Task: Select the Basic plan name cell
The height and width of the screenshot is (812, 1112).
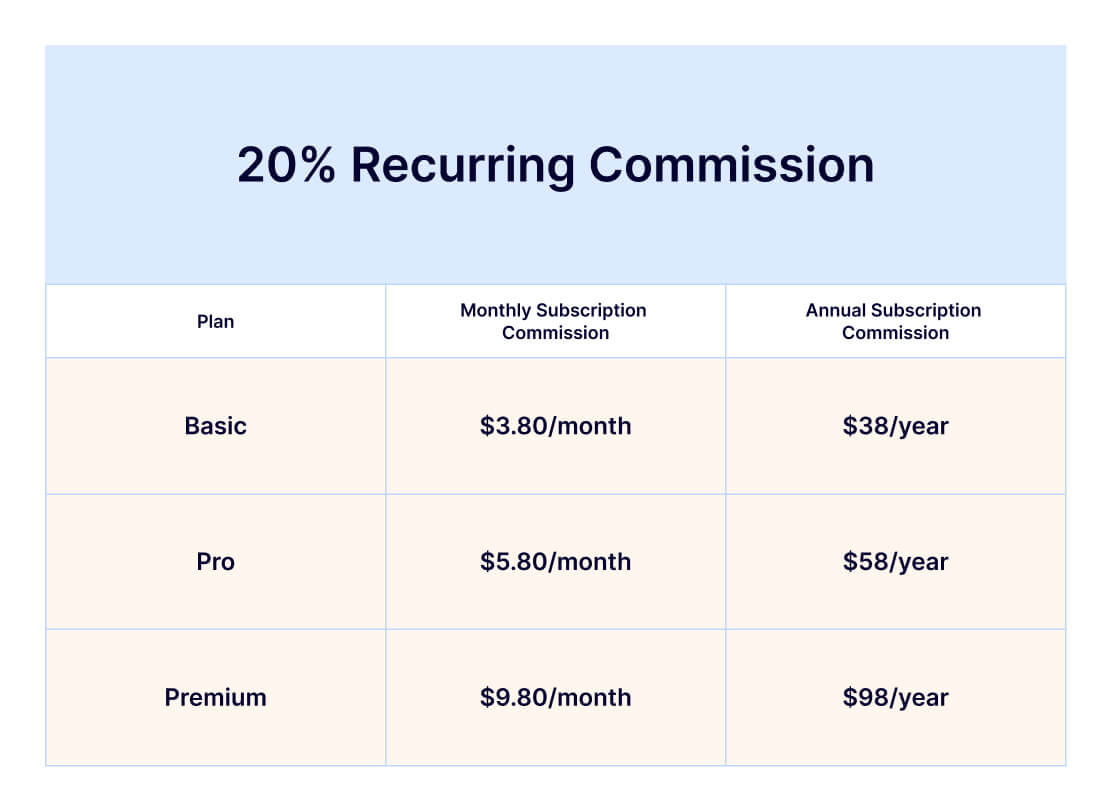Action: coord(216,426)
